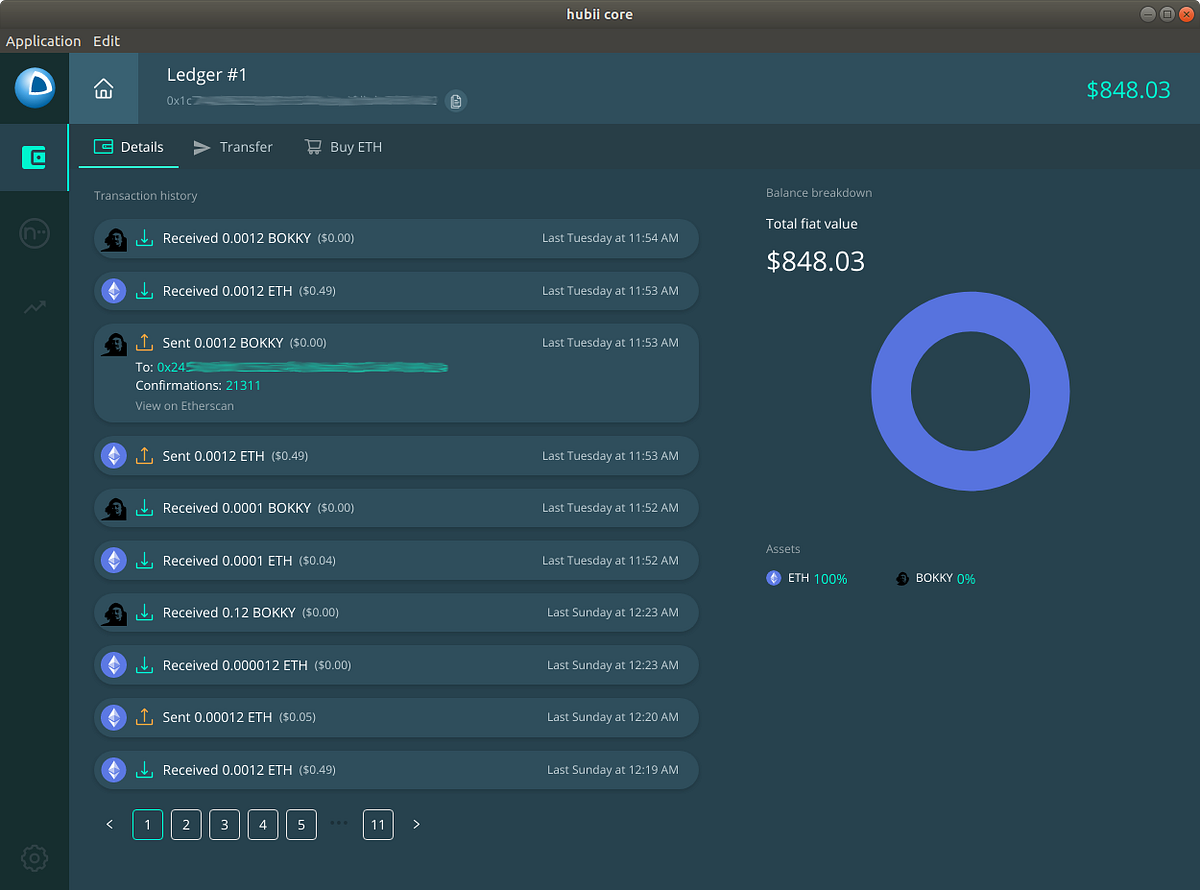Go to transaction page 5
The width and height of the screenshot is (1200, 890).
pyautogui.click(x=301, y=825)
